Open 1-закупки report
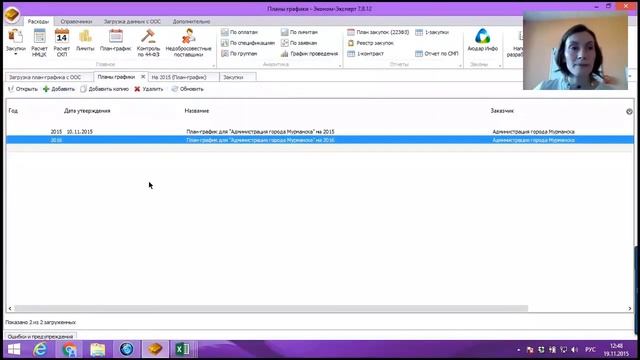 [432, 32]
